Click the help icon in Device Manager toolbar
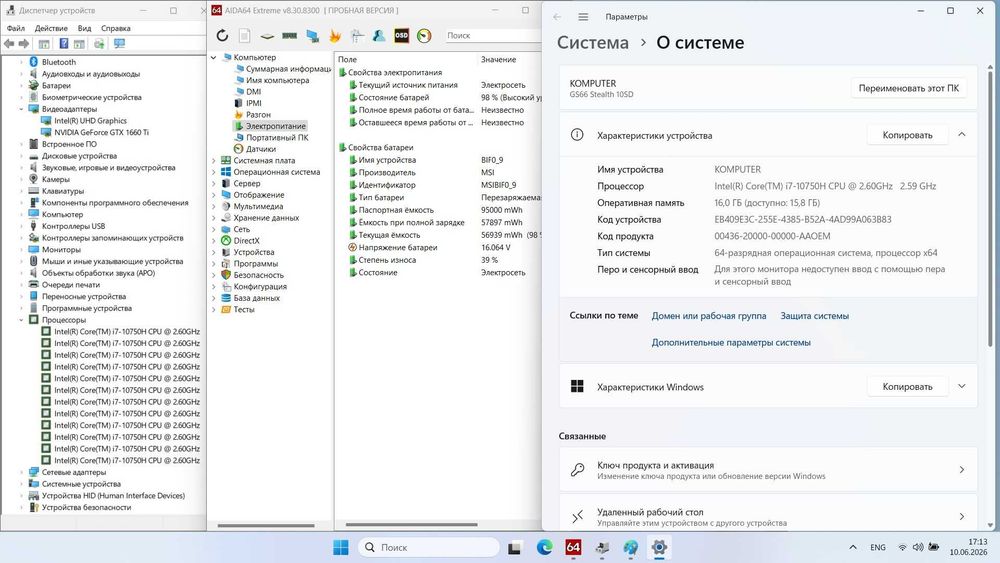 pos(63,43)
